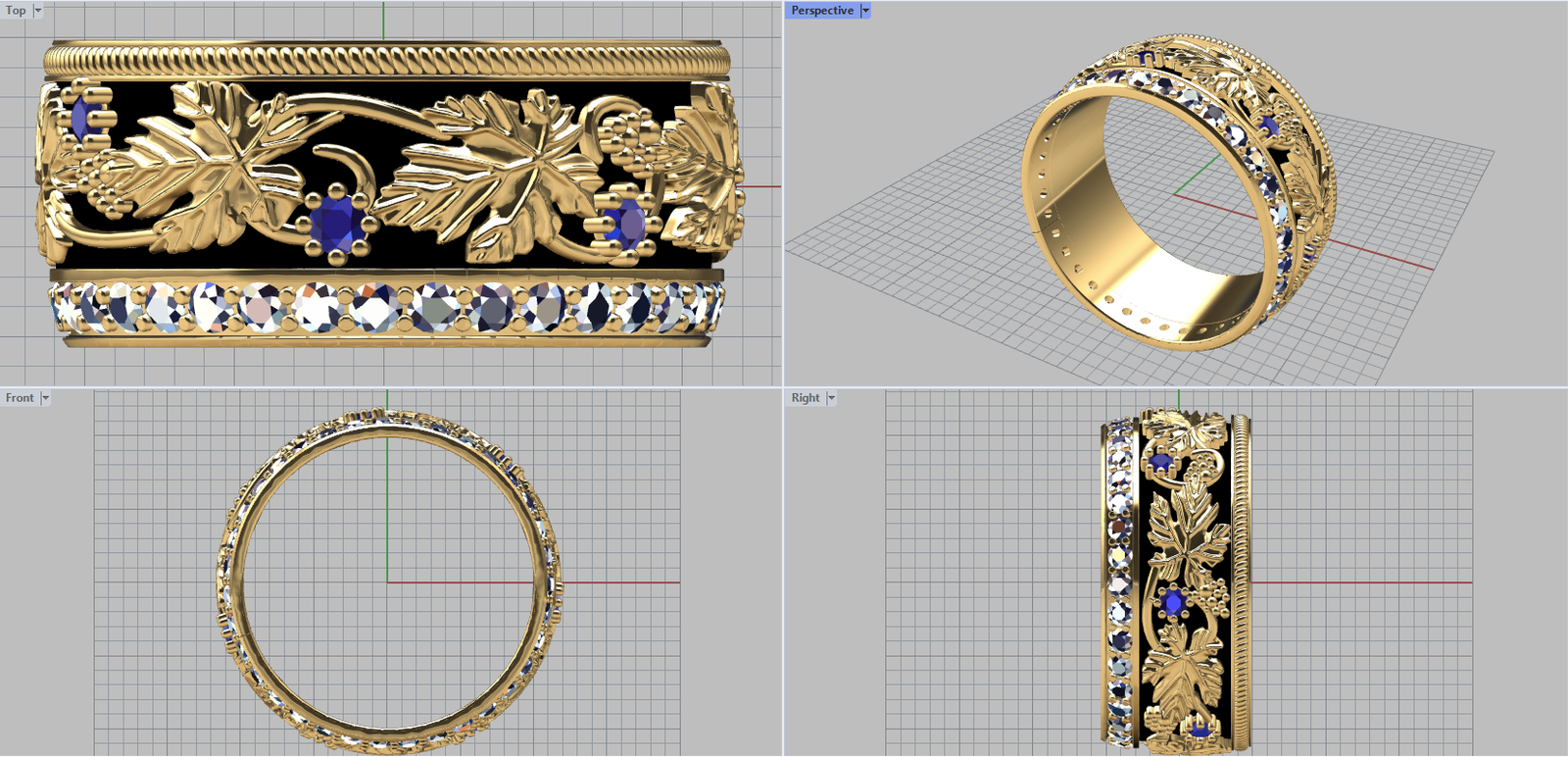Pick the grape cluster at right in Top view
The height and width of the screenshot is (757, 1568).
(x=629, y=137)
